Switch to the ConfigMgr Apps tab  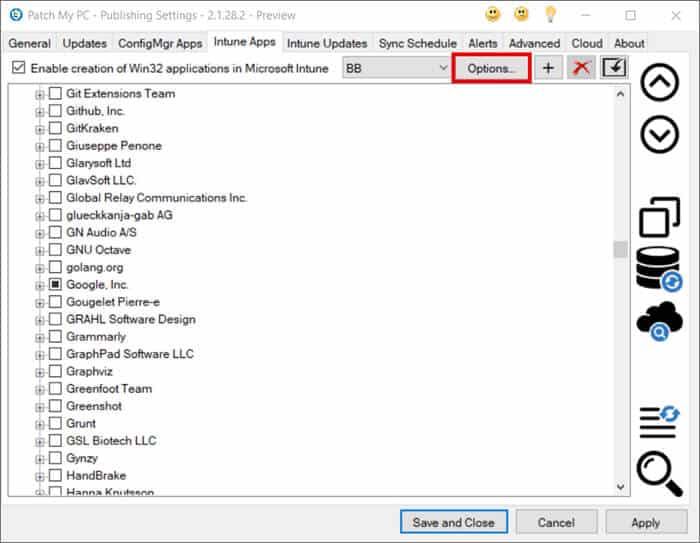160,43
